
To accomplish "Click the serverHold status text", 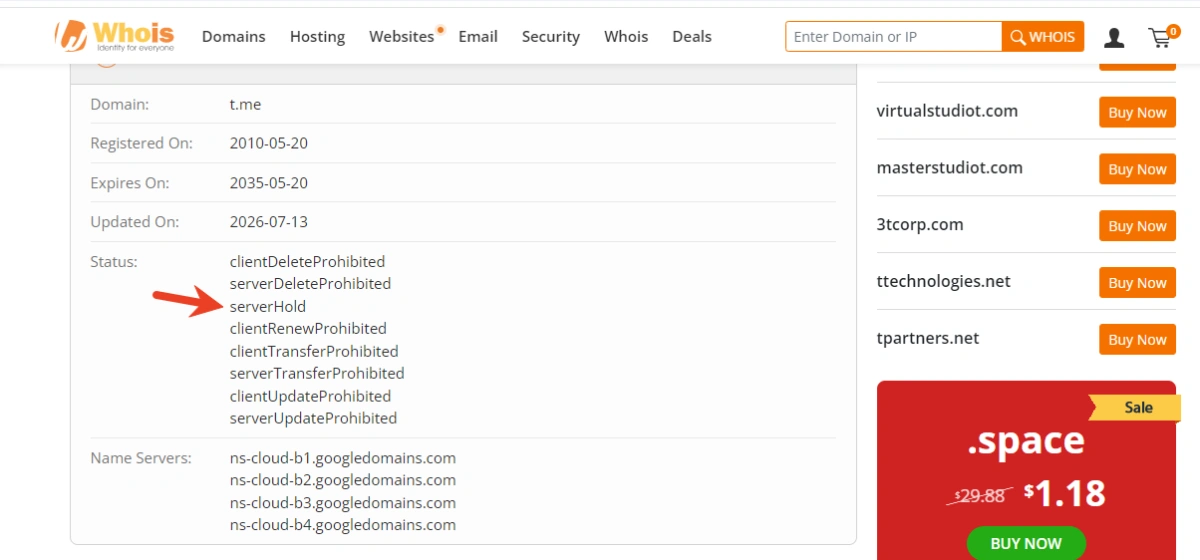I will pyautogui.click(x=268, y=306).
